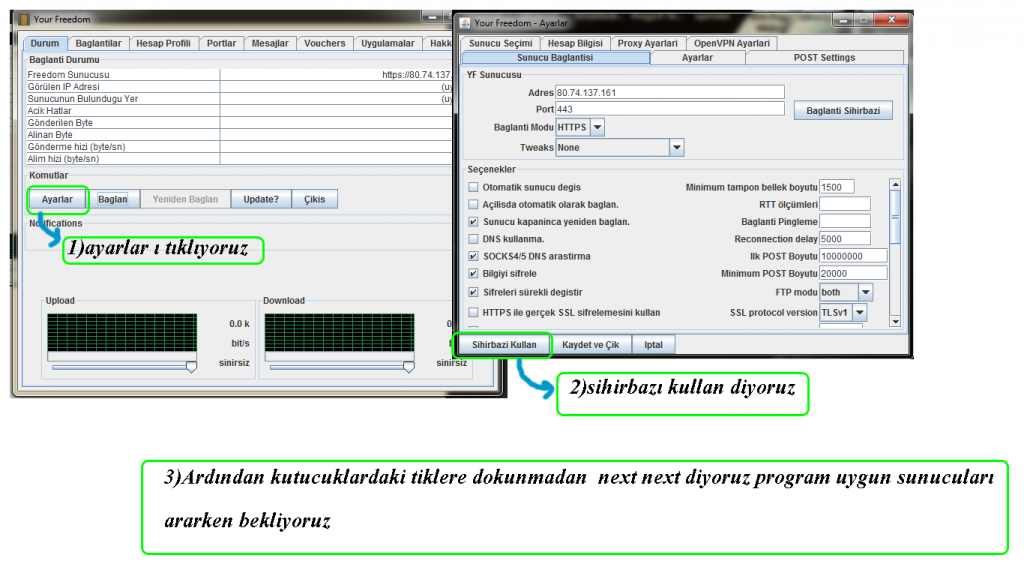Click the Çikis button

point(314,199)
